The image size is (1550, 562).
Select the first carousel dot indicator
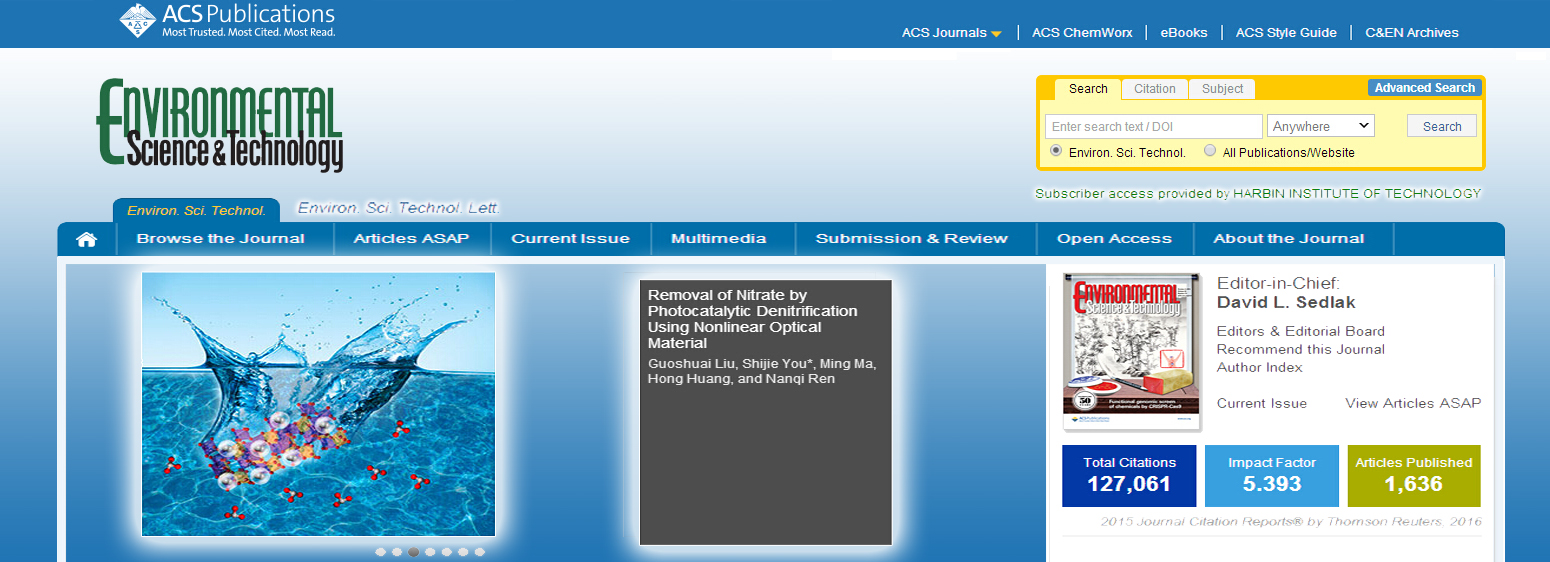380,551
